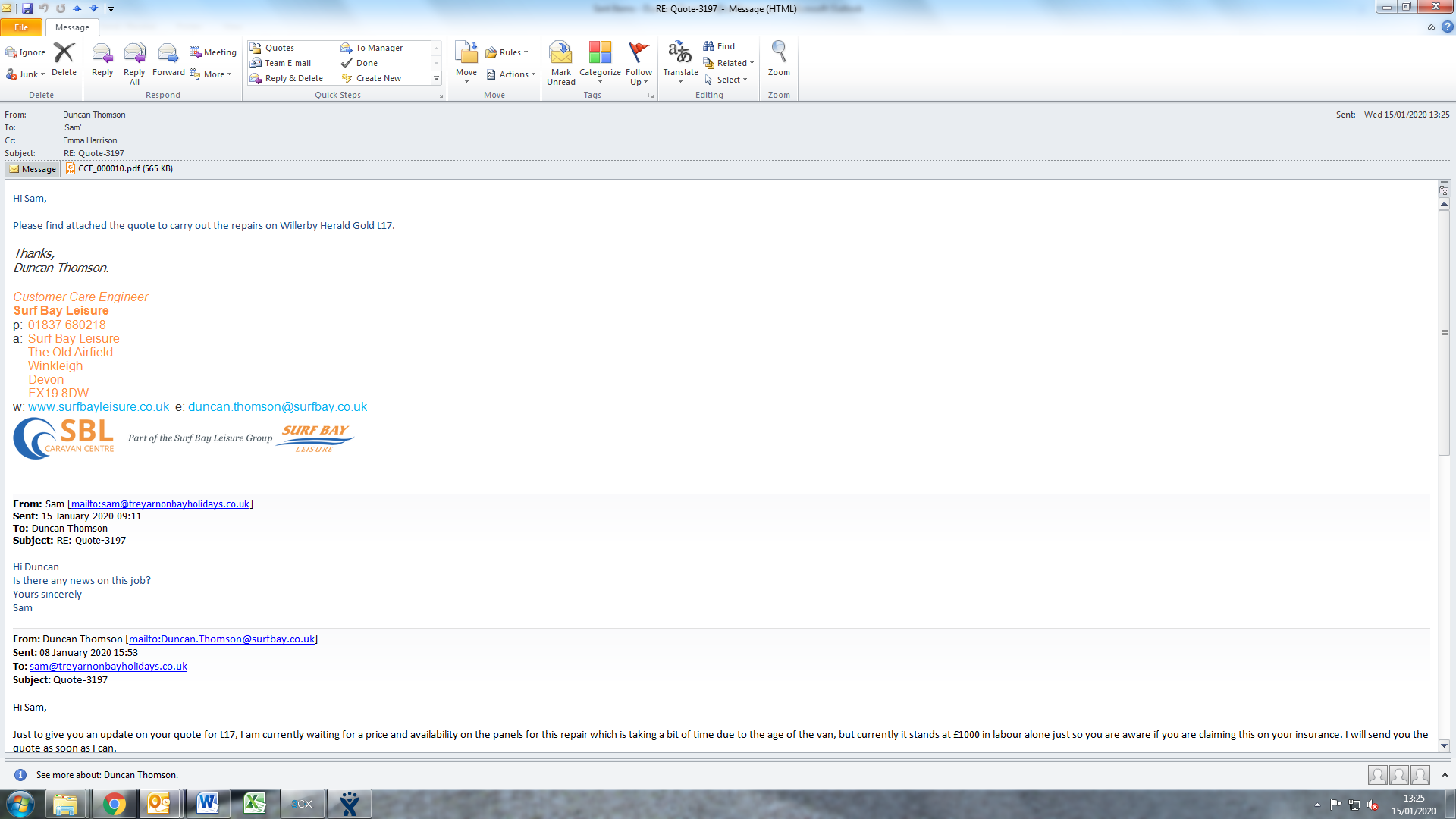The width and height of the screenshot is (1456, 819).
Task: Open the File tab
Action: [21, 27]
